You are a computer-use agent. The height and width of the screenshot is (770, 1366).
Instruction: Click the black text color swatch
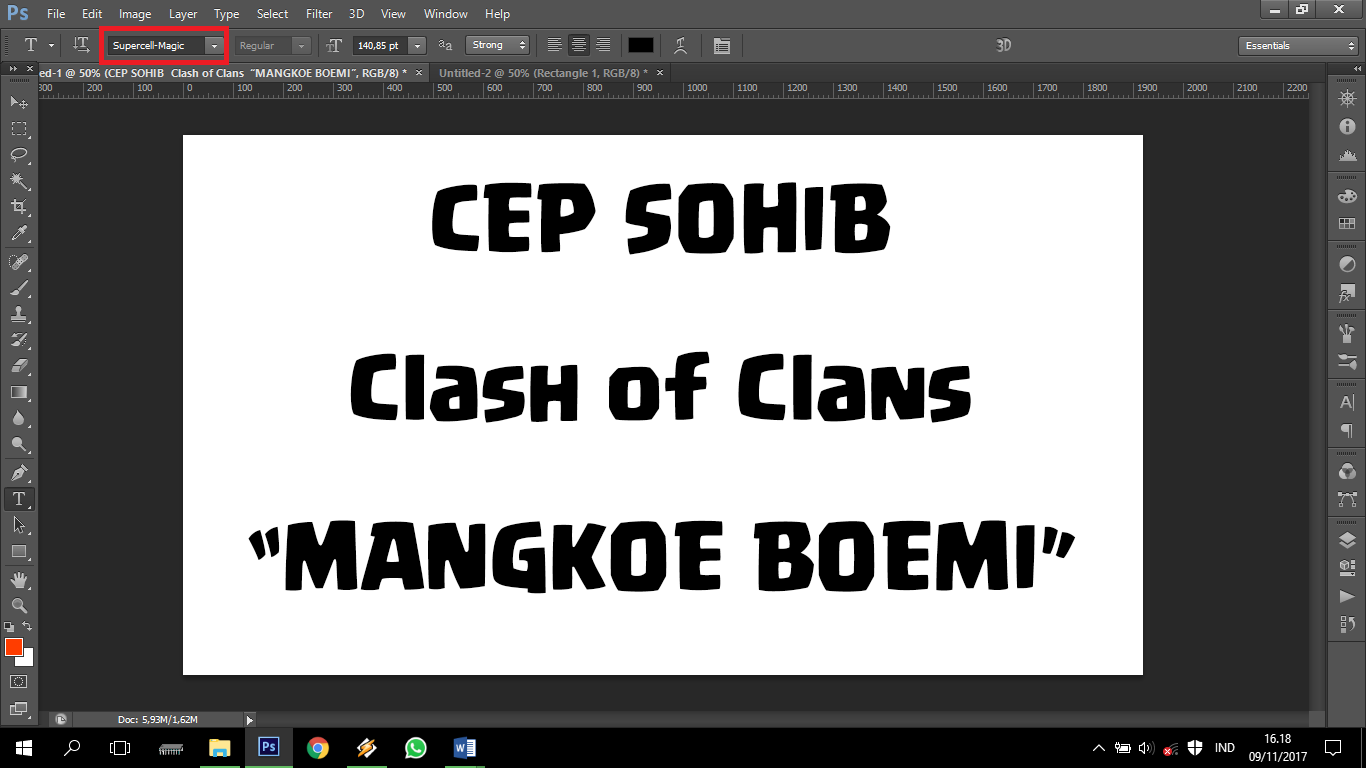pyautogui.click(x=641, y=44)
